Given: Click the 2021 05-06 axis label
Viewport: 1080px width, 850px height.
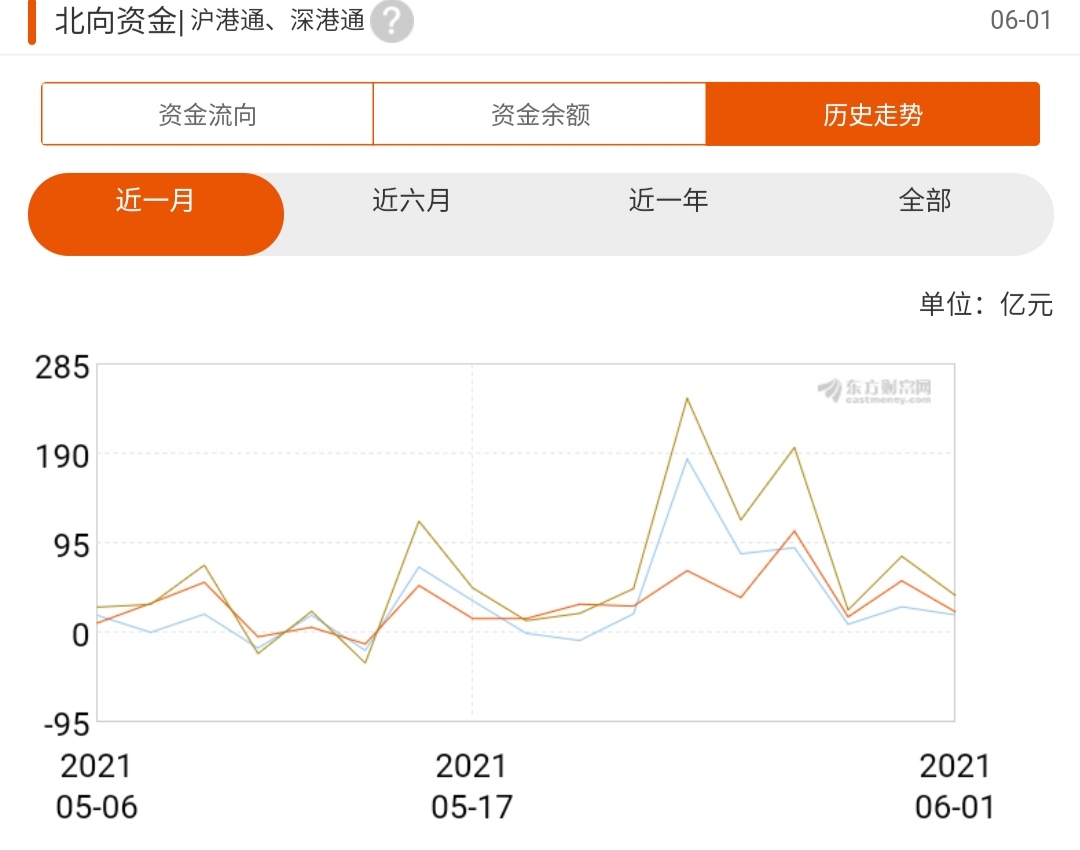Looking at the screenshot, I should (x=97, y=785).
